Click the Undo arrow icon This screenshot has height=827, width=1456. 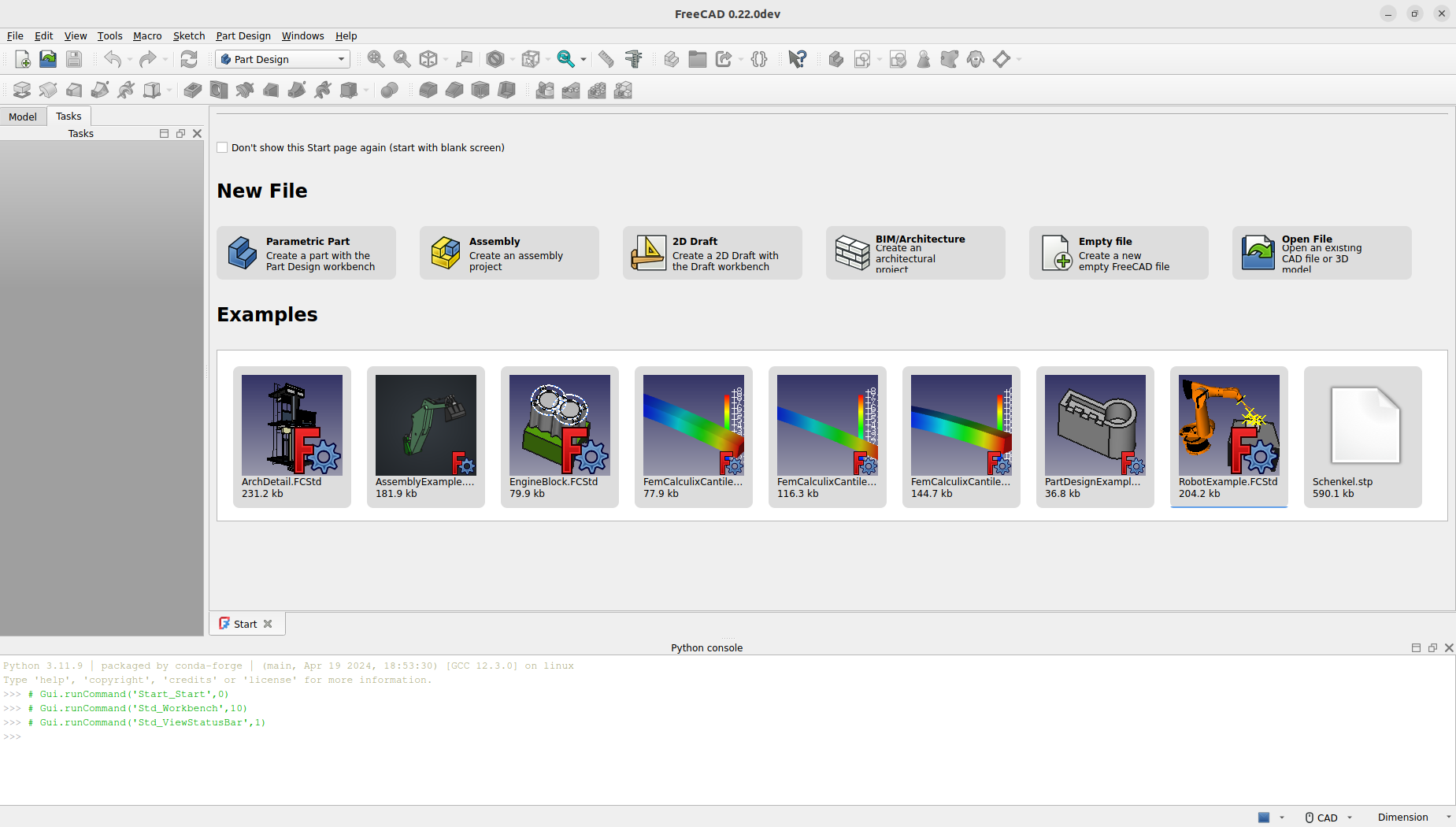tap(113, 59)
